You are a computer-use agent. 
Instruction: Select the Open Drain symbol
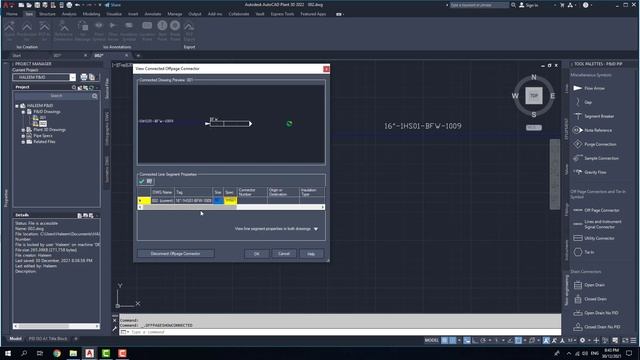pyautogui.click(x=589, y=285)
